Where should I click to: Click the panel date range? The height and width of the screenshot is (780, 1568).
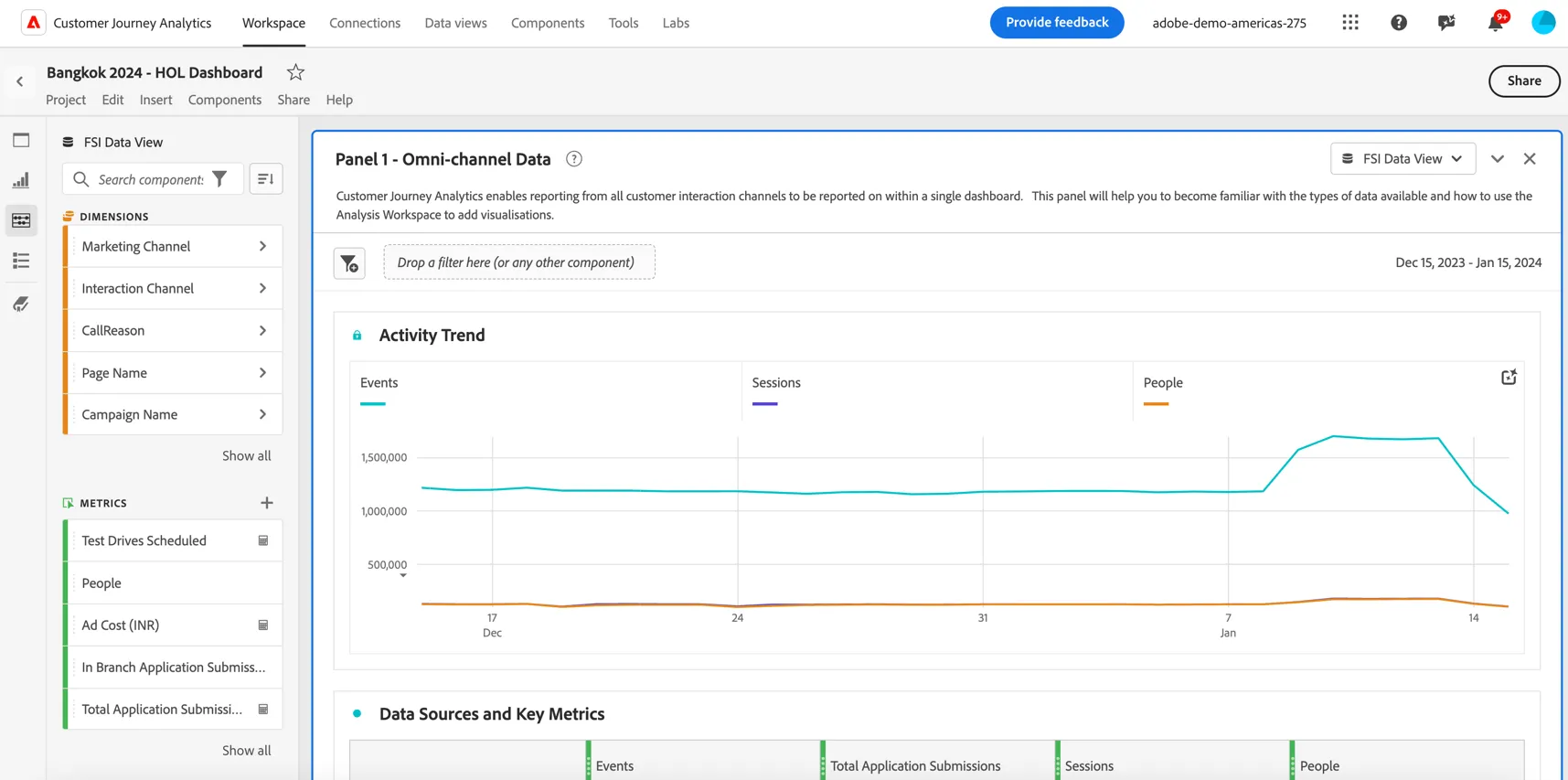(1468, 262)
